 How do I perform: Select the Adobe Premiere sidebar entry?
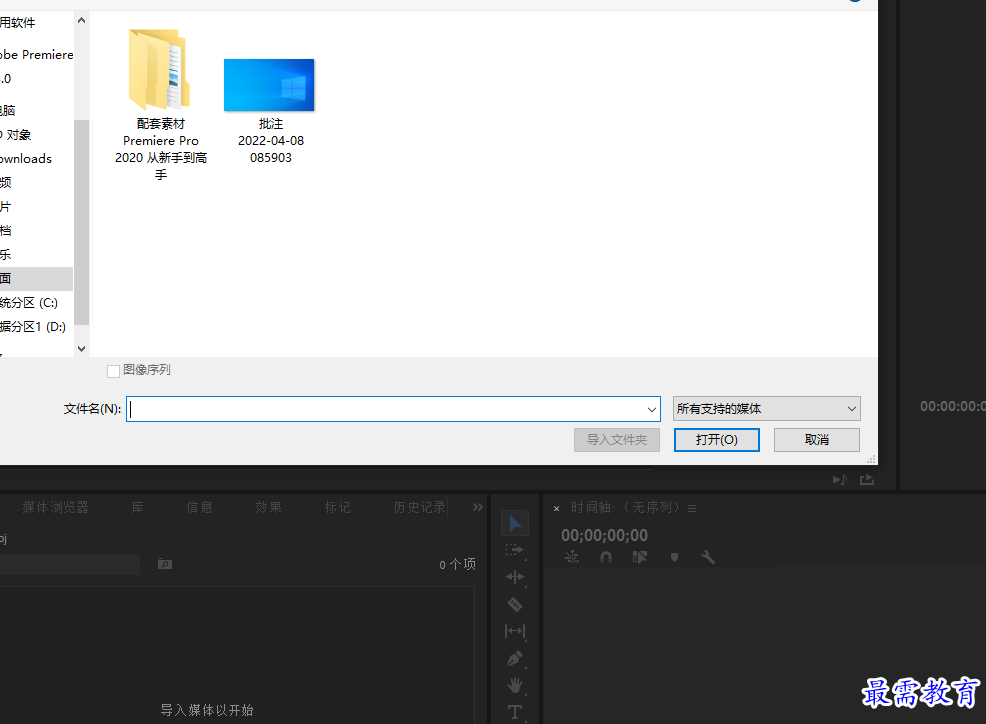[x=36, y=55]
